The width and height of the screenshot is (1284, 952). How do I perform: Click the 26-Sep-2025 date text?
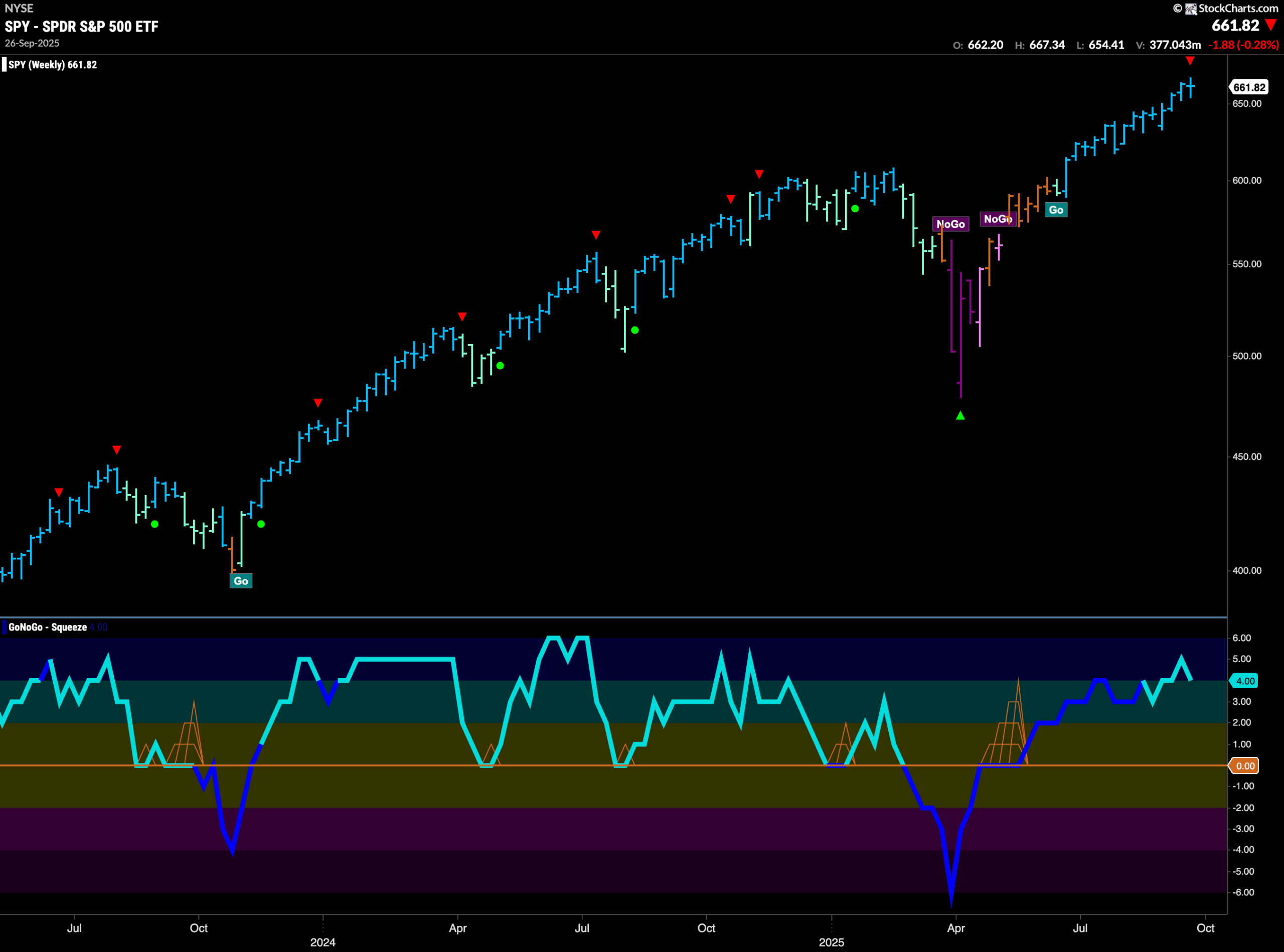point(32,43)
